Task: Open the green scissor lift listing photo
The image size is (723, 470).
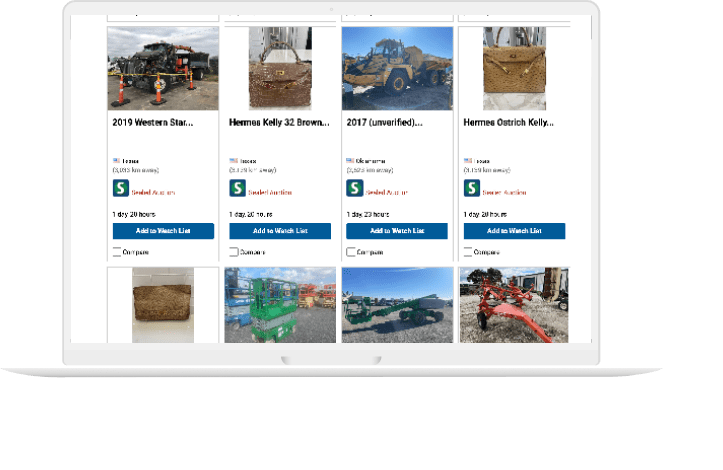Action: pyautogui.click(x=280, y=305)
